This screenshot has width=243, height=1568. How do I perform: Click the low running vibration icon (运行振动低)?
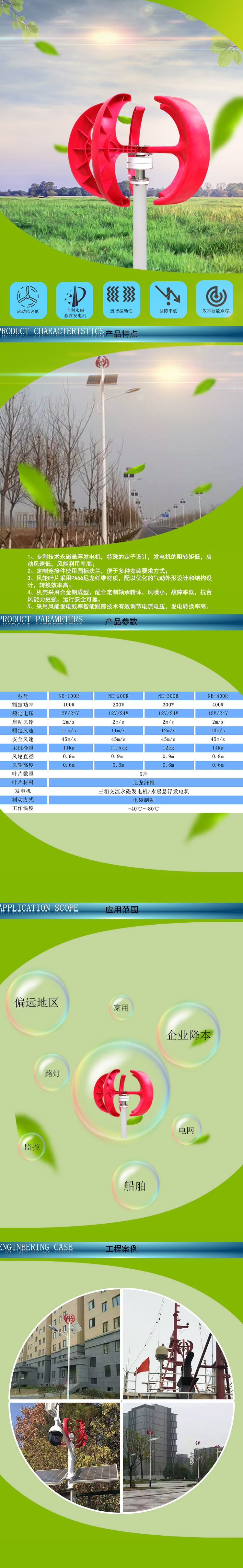(x=121, y=299)
